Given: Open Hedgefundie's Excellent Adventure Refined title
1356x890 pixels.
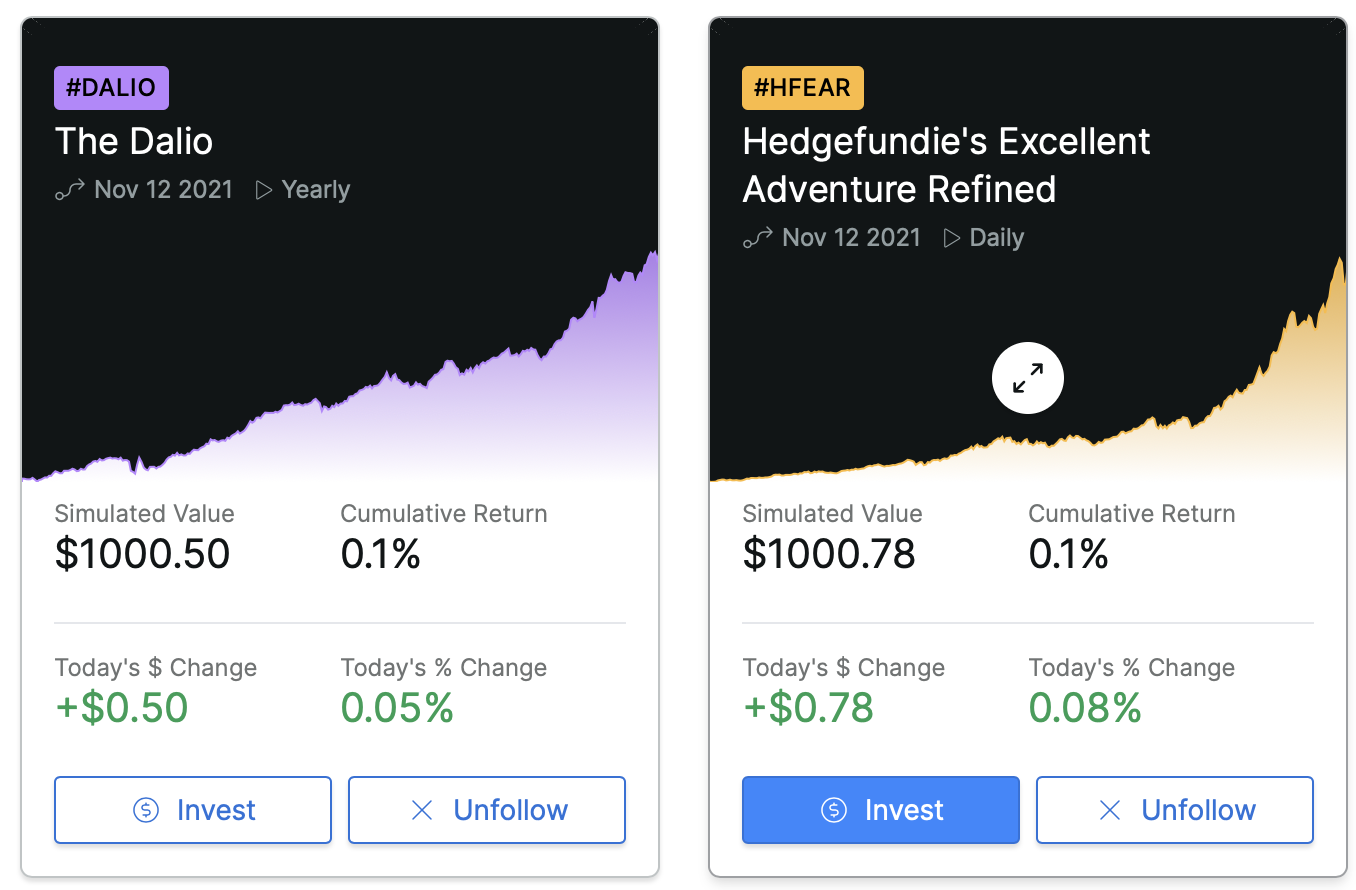Looking at the screenshot, I should (945, 165).
